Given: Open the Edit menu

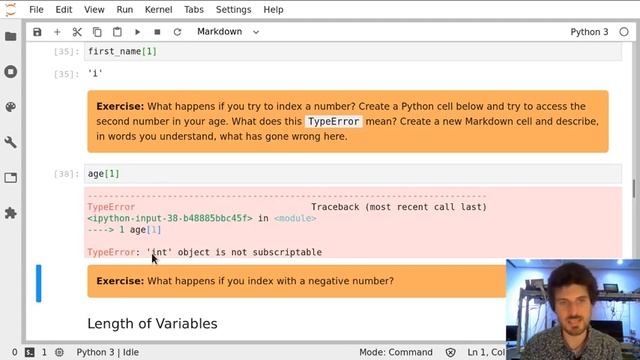Looking at the screenshot, I should pyautogui.click(x=64, y=10).
